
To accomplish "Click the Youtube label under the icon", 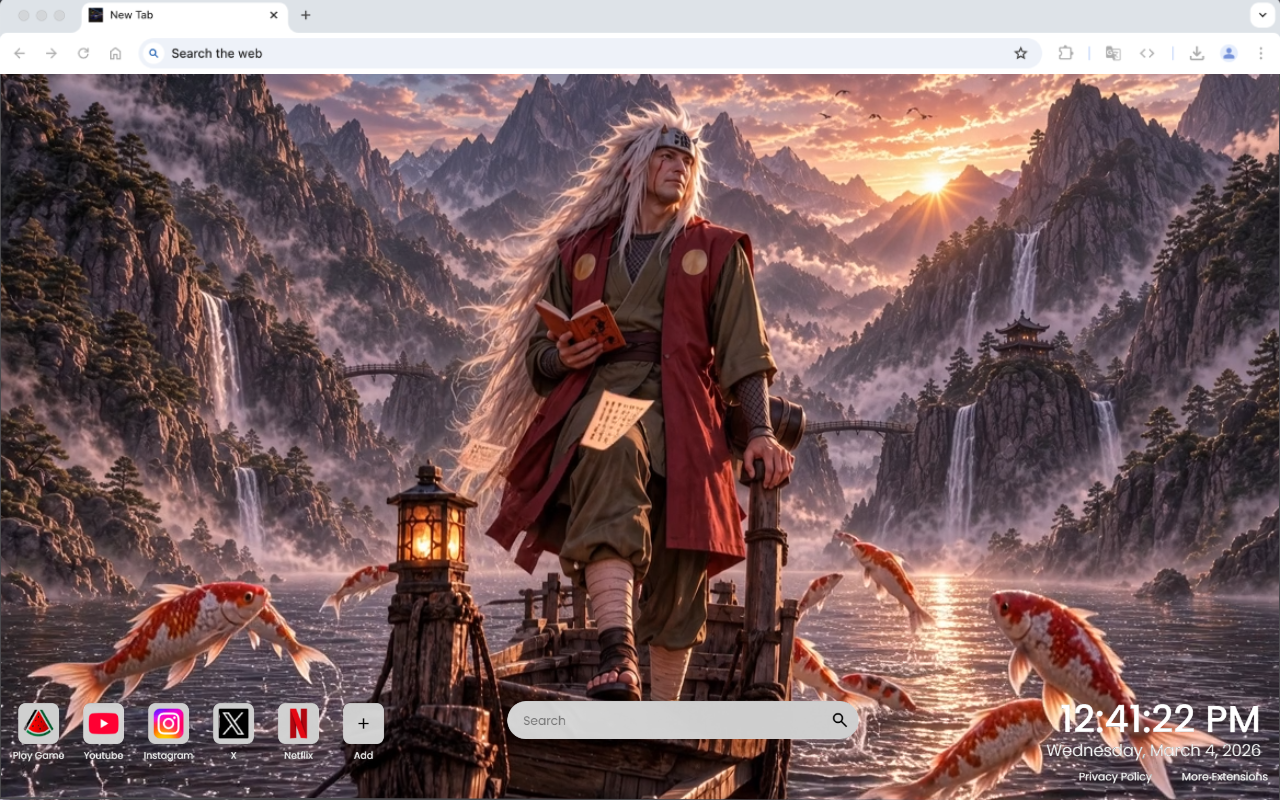I will pyautogui.click(x=103, y=755).
